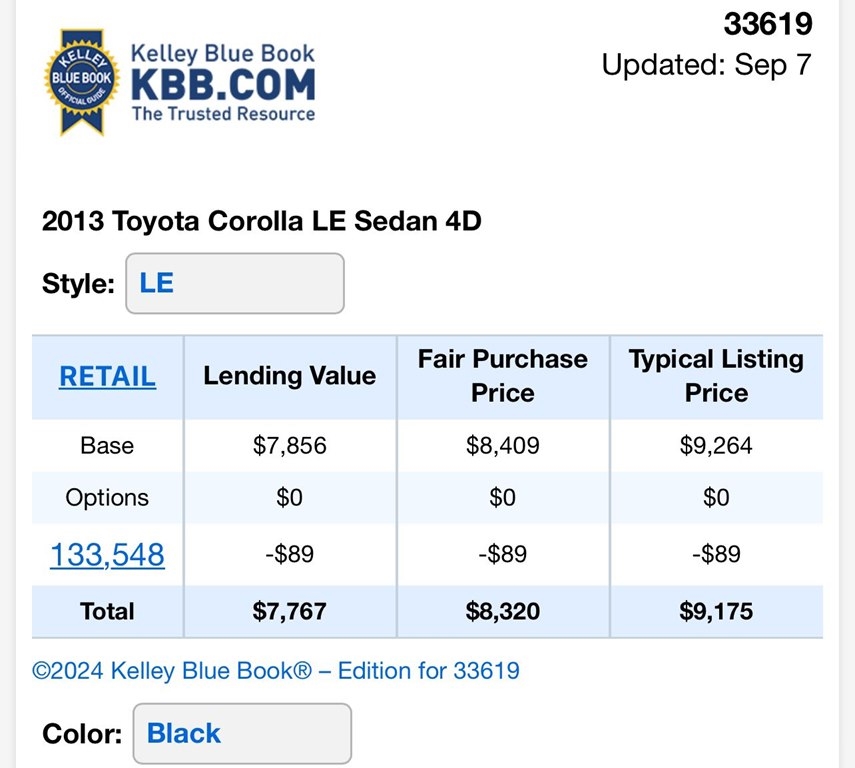Select the Typical Listing Price column header
Image resolution: width=855 pixels, height=768 pixels.
pos(716,376)
